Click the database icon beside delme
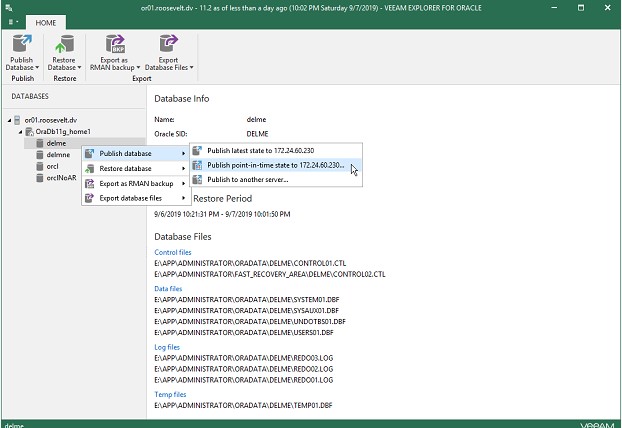Screen dimensions: 622x428 pyautogui.click(x=40, y=143)
